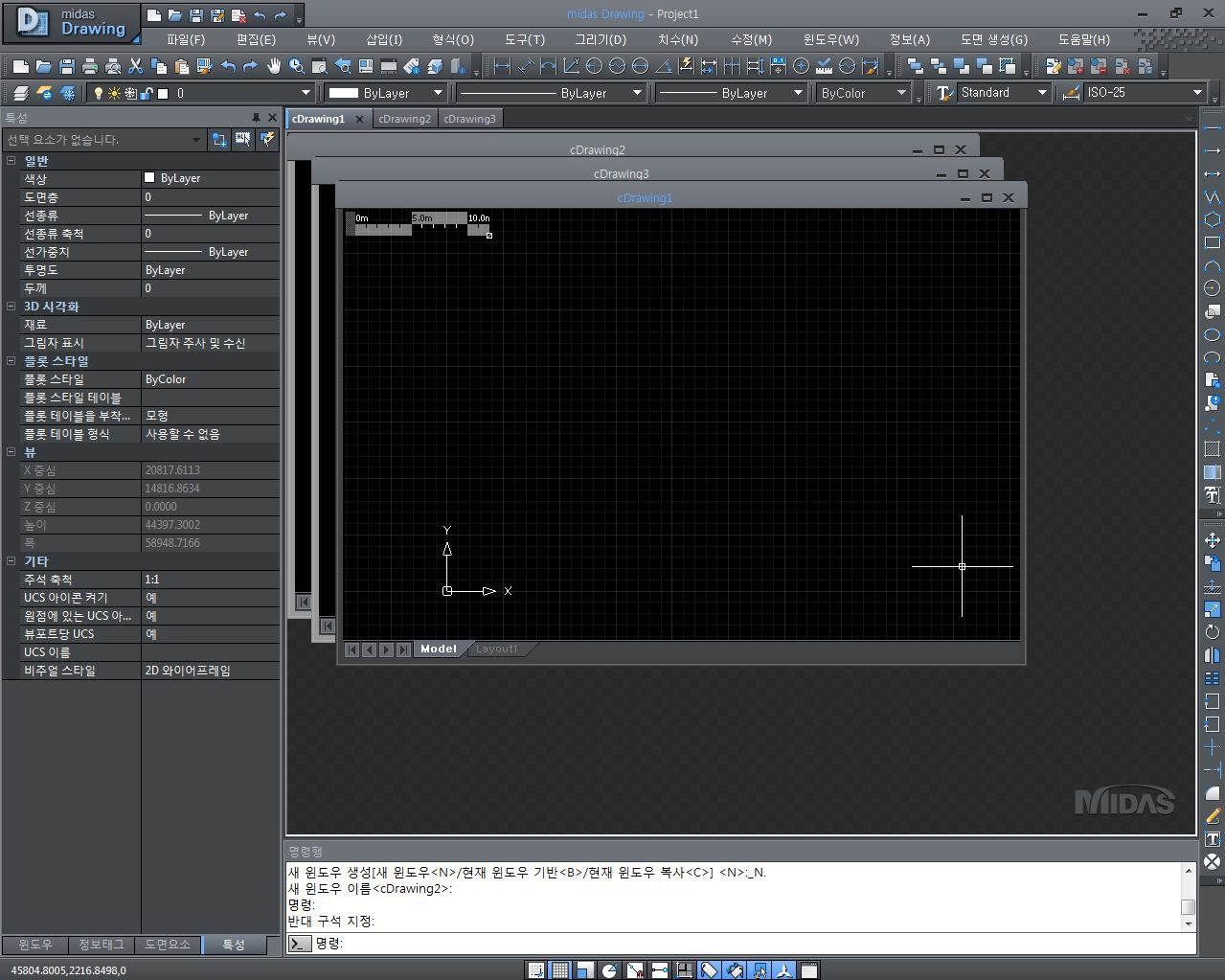1225x980 pixels.
Task: Toggle polar tracking in status bar
Action: [609, 970]
